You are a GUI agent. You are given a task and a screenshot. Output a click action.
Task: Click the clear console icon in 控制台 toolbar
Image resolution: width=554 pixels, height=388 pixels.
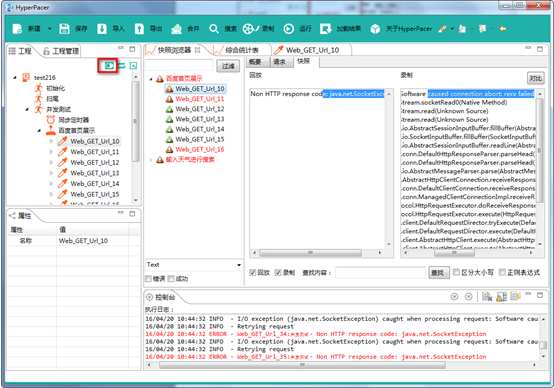click(487, 296)
